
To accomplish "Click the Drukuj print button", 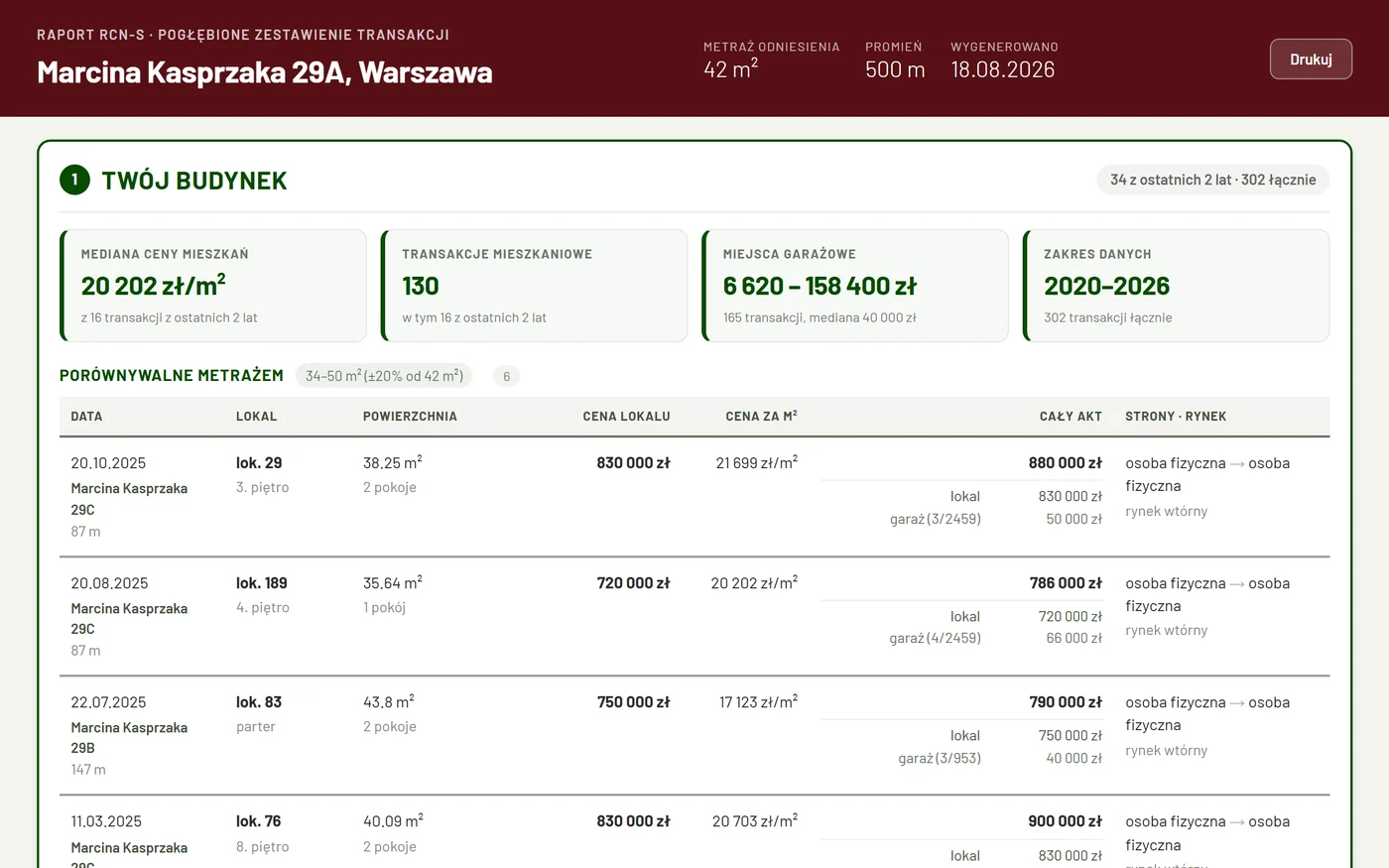I will tap(1311, 60).
